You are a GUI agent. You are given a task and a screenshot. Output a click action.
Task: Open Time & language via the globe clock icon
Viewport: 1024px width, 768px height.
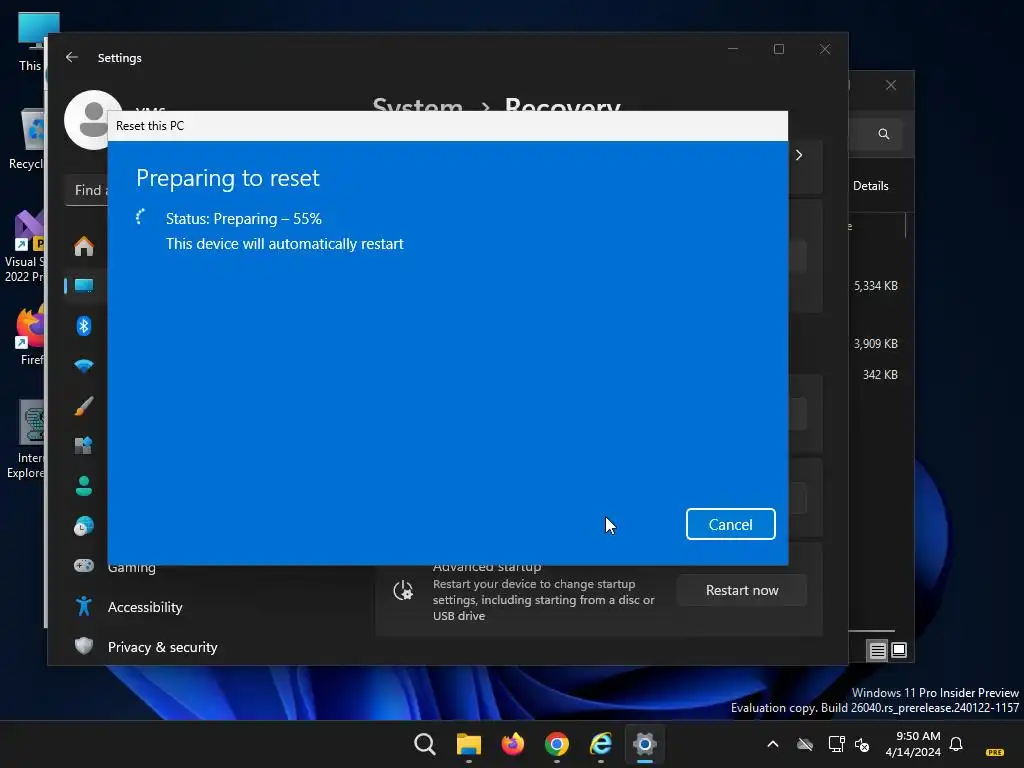pyautogui.click(x=84, y=526)
